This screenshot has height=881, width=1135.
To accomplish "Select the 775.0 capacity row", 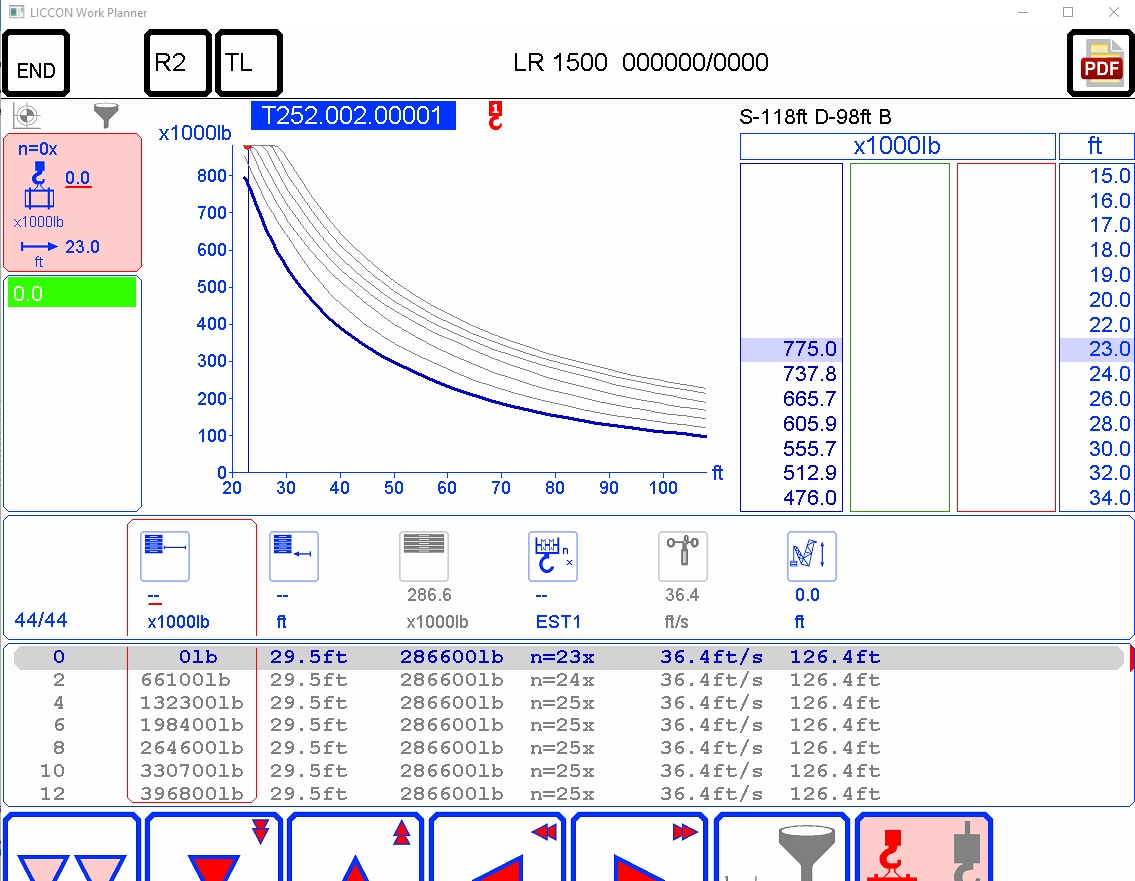I will [791, 350].
